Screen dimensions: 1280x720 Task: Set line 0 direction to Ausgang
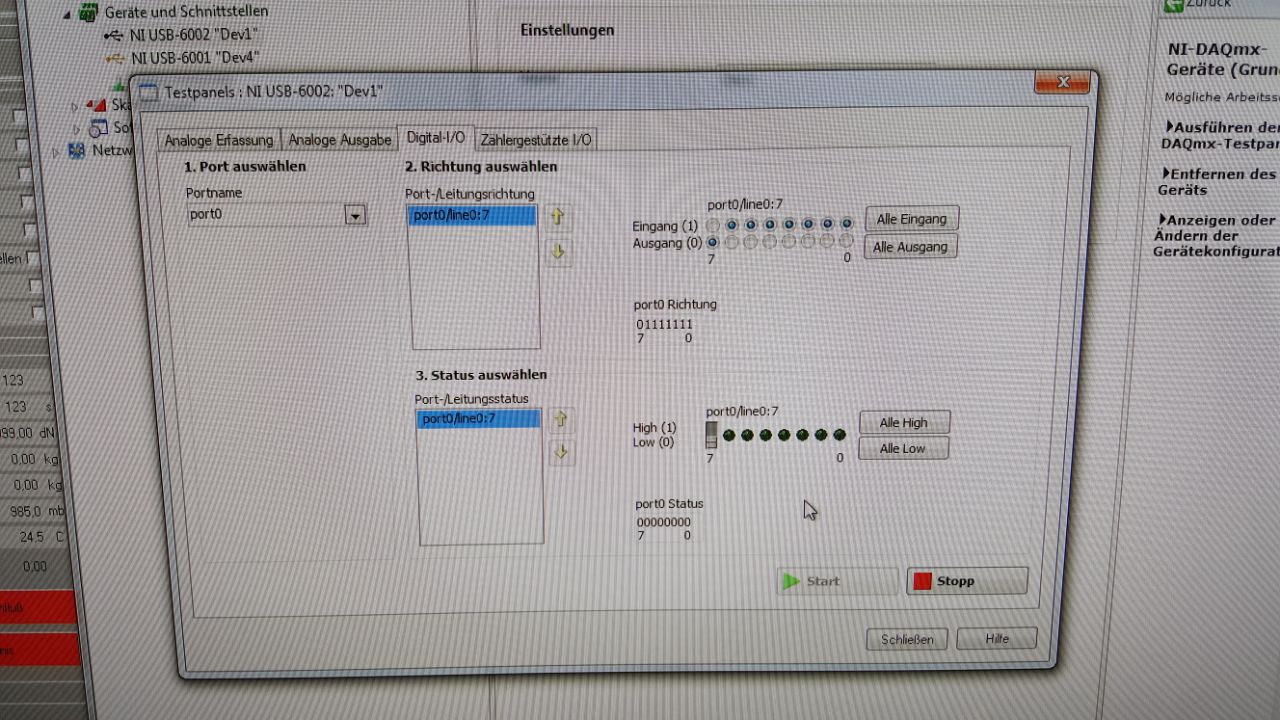click(x=846, y=242)
